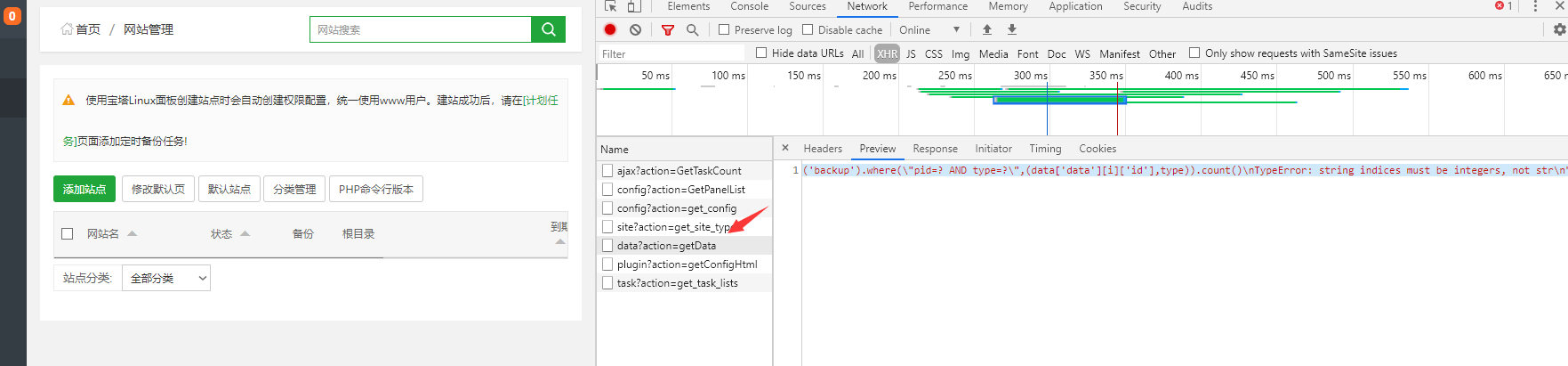Sort by status arrow icon

pyautogui.click(x=245, y=233)
